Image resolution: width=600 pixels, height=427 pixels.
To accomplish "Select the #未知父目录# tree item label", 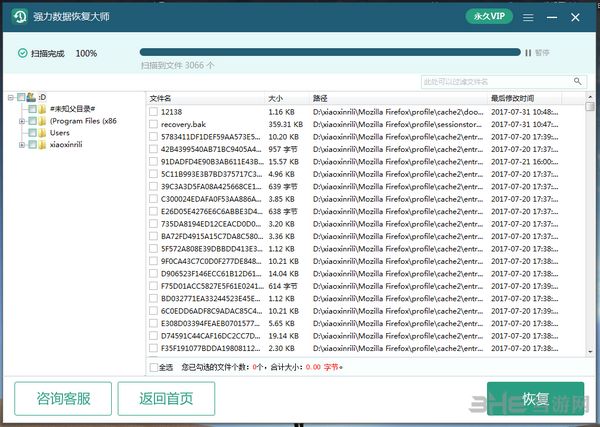I will [x=72, y=109].
